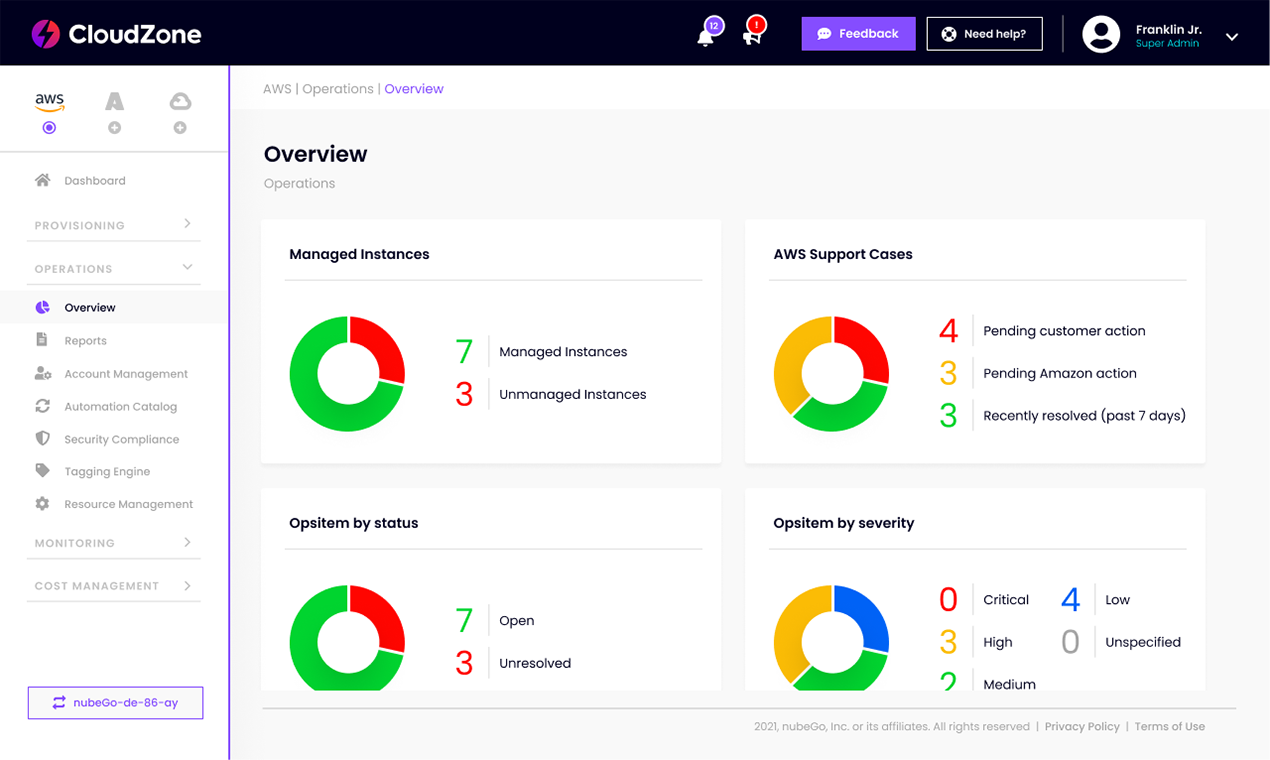Select the AWS cloud provider icon
The width and height of the screenshot is (1270, 760).
click(x=49, y=101)
